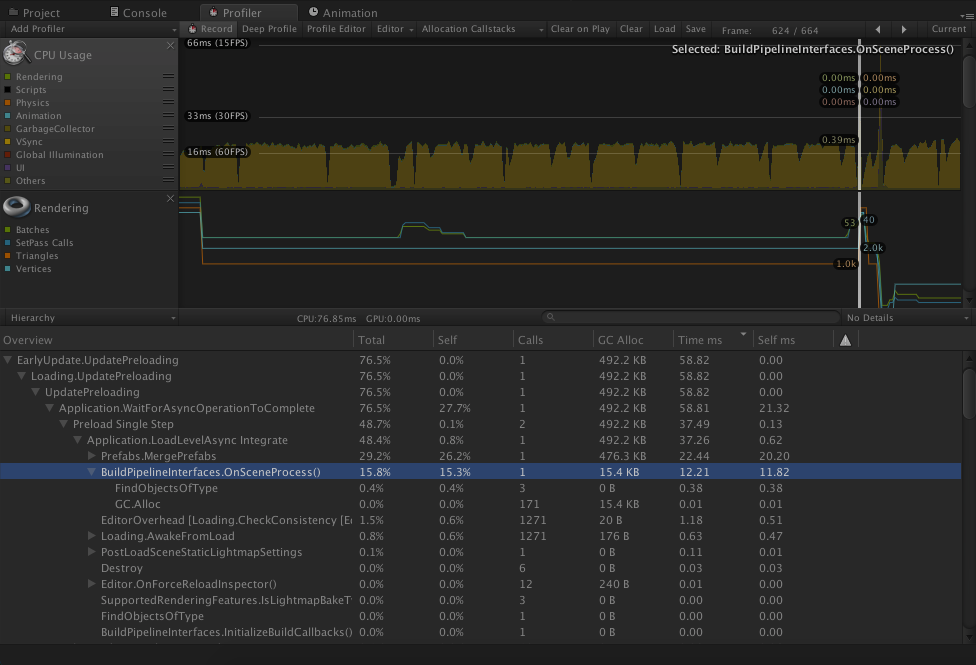Close the Rendering profiler module

click(170, 199)
